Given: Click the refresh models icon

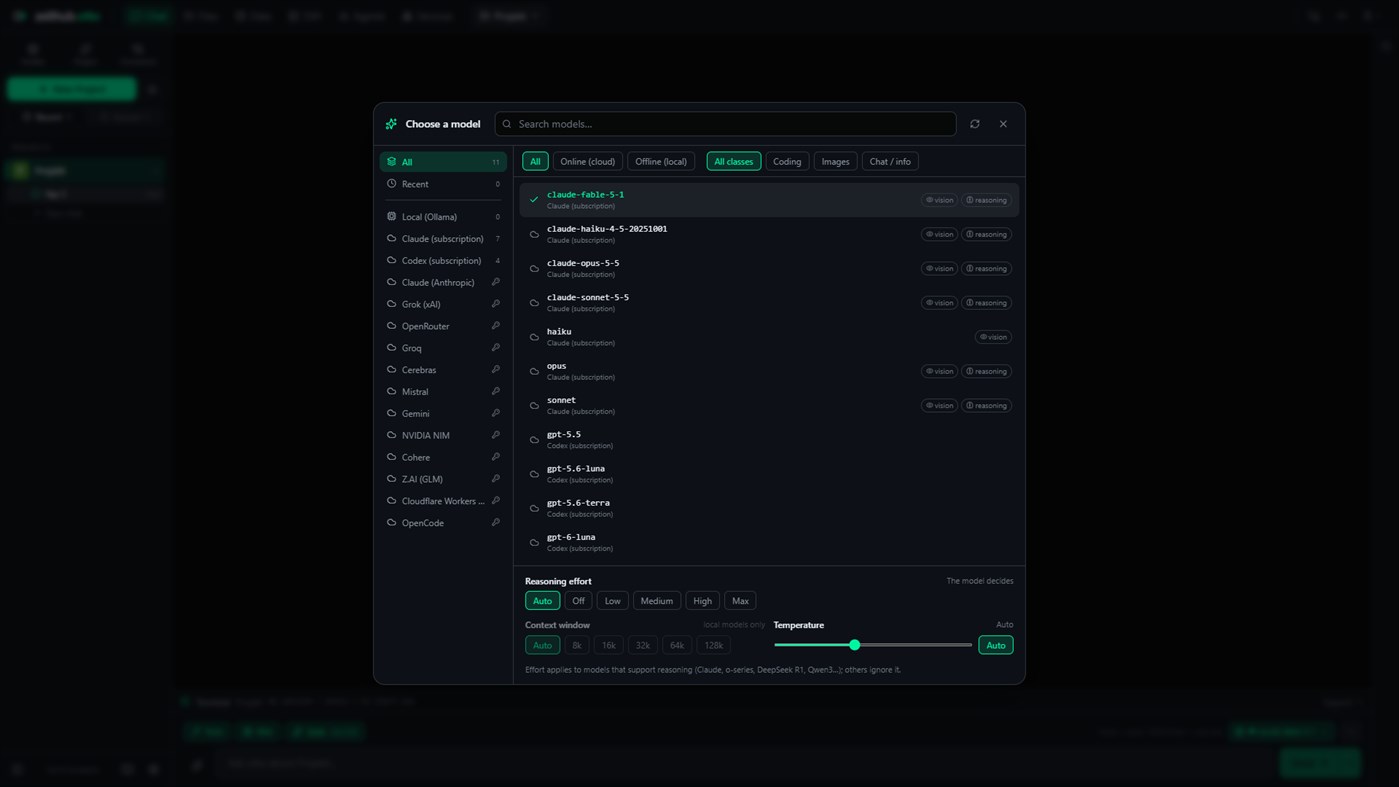Looking at the screenshot, I should (975, 124).
